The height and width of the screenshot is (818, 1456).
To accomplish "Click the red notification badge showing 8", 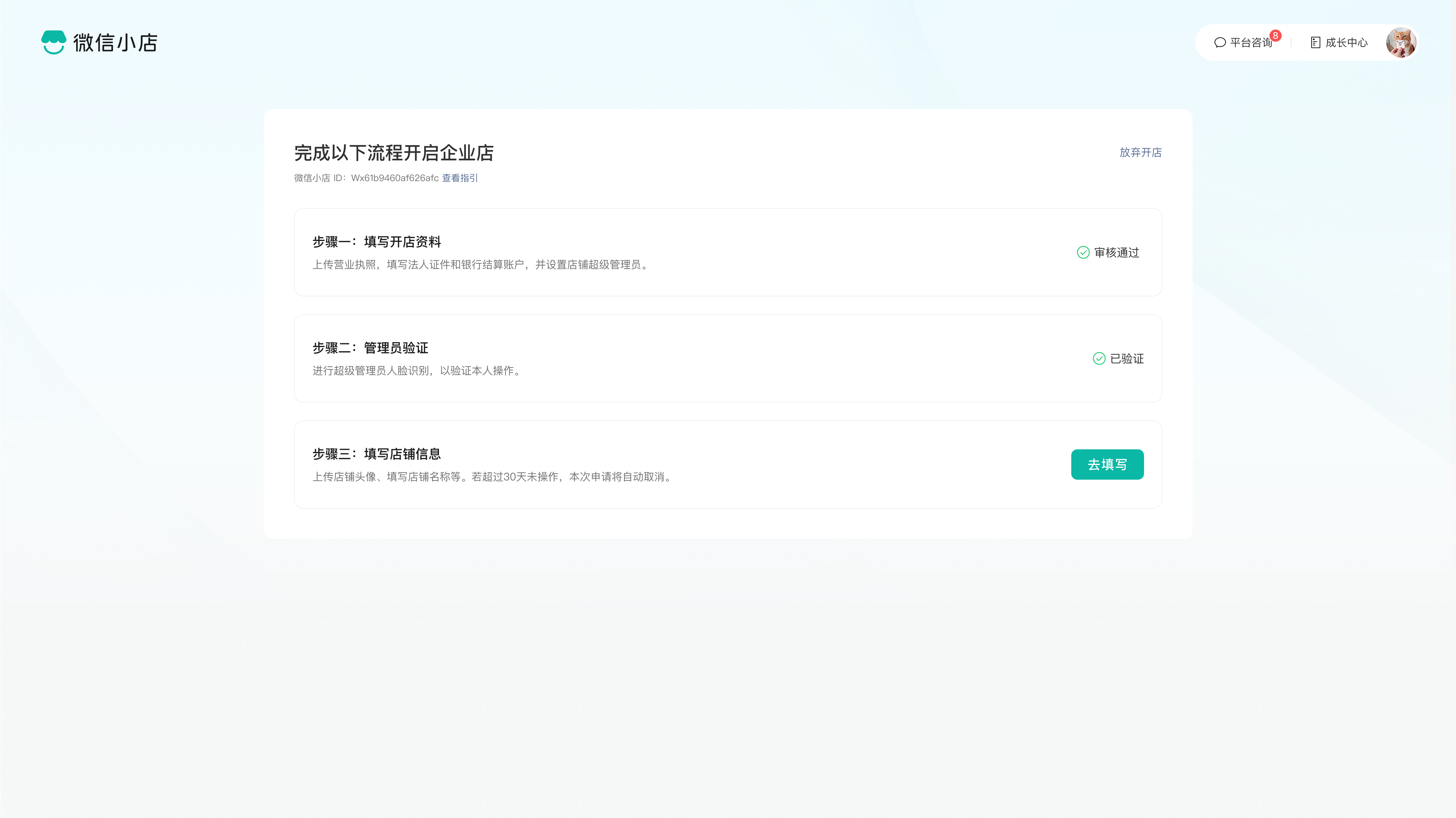I will coord(1275,36).
